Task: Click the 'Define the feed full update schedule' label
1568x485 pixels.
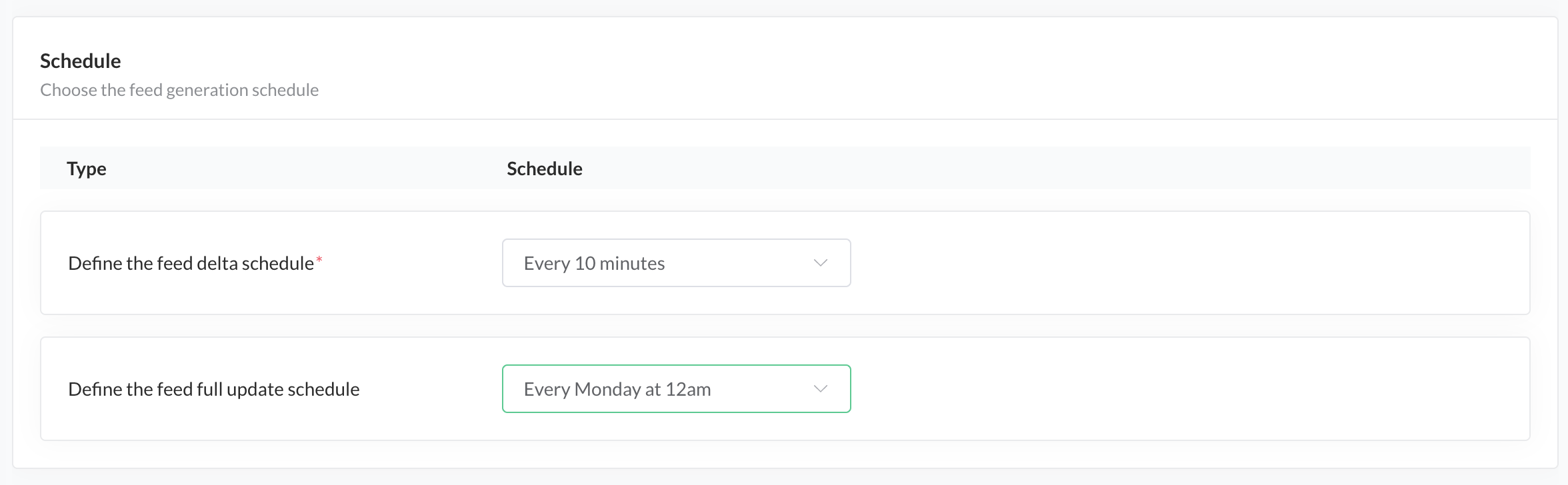Action: pyautogui.click(x=214, y=389)
